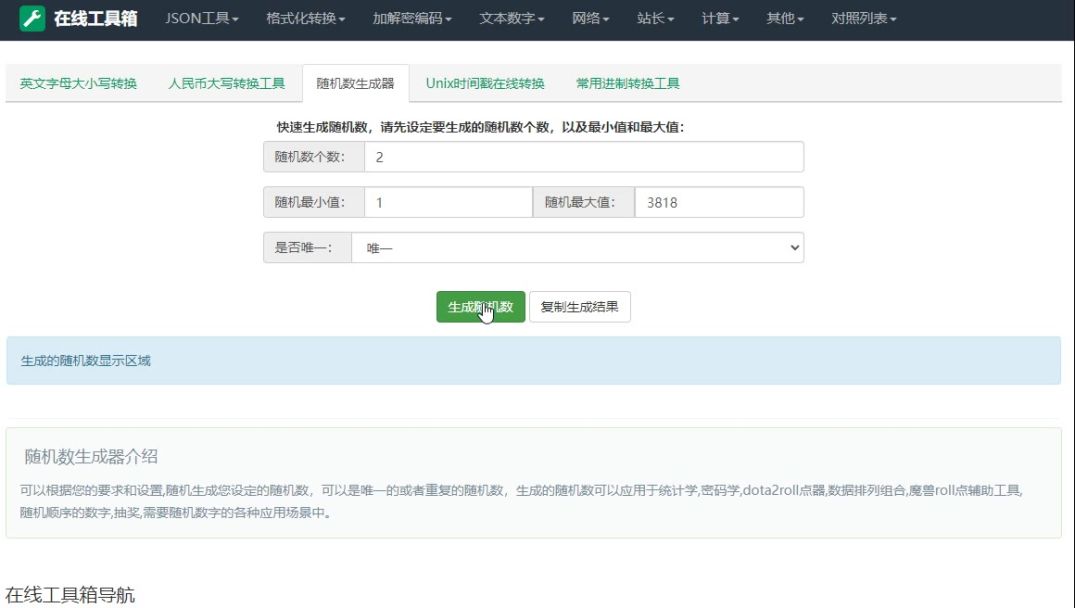
Task: Click the 随机最大值 field showing 3818
Action: coord(718,202)
